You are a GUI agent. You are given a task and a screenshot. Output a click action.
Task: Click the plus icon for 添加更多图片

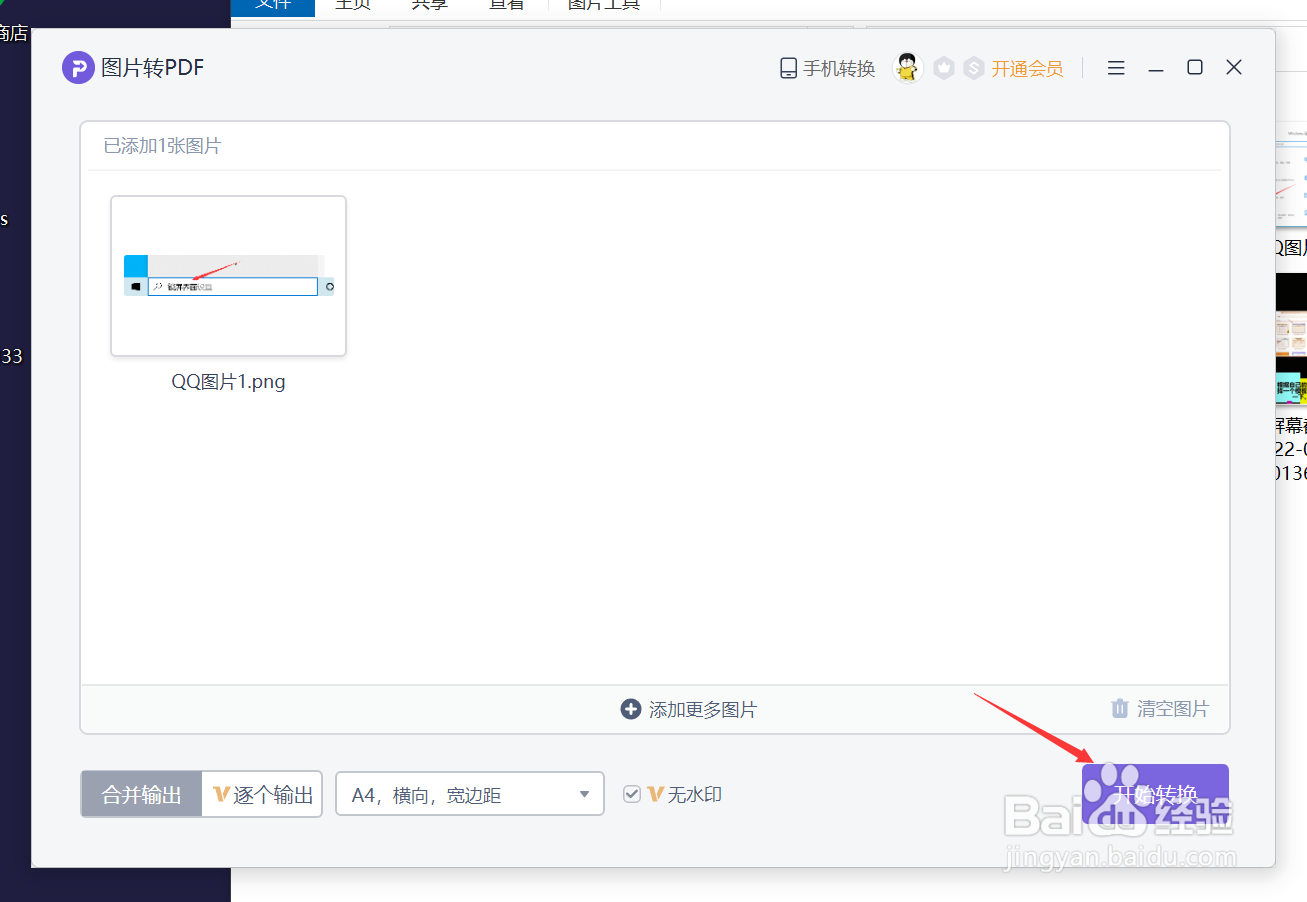click(630, 709)
